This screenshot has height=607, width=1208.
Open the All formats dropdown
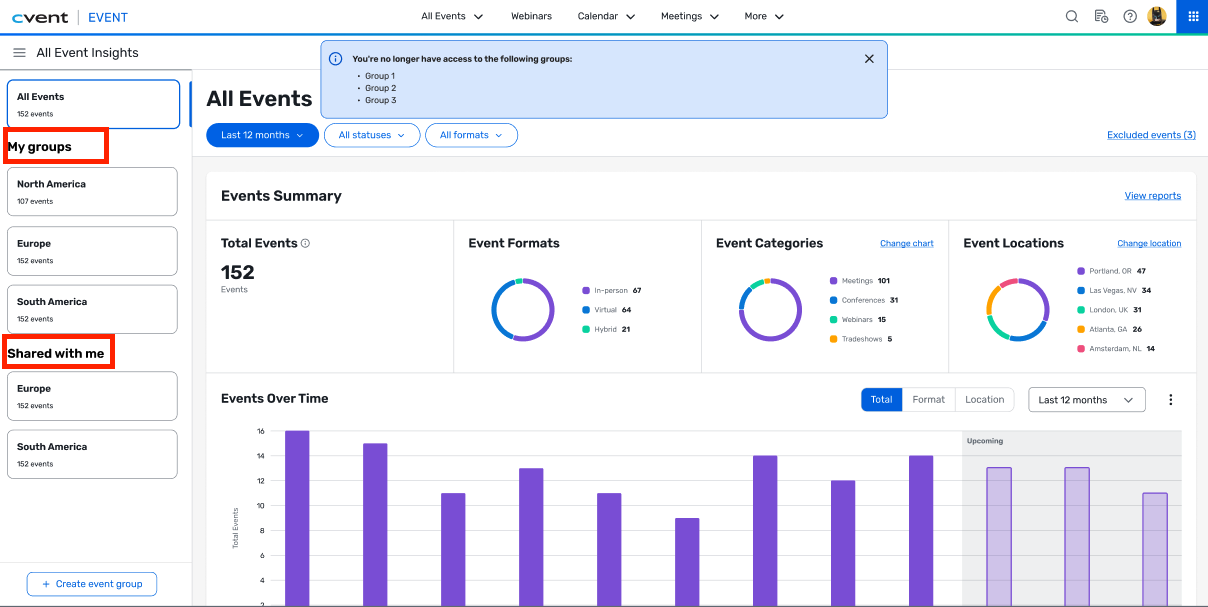pos(471,135)
